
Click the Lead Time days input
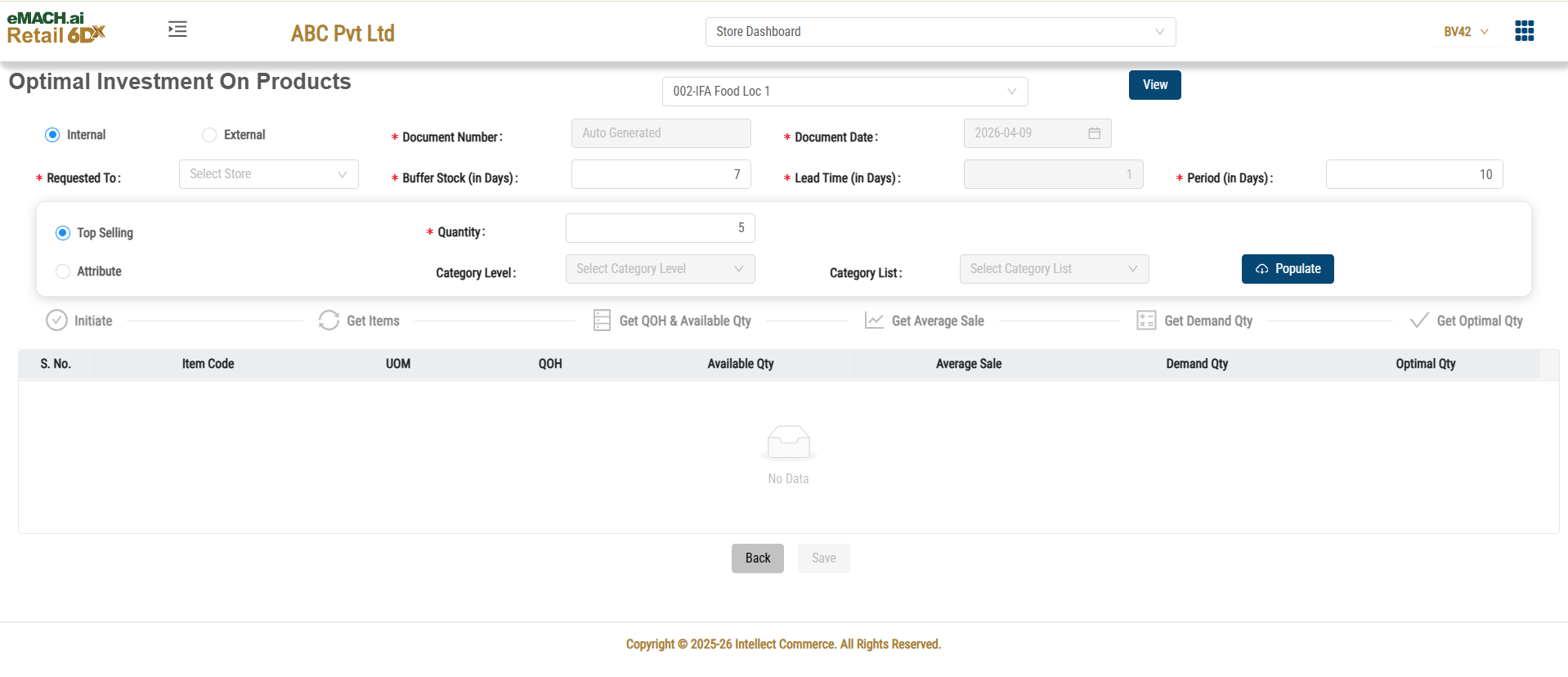pyautogui.click(x=1053, y=174)
